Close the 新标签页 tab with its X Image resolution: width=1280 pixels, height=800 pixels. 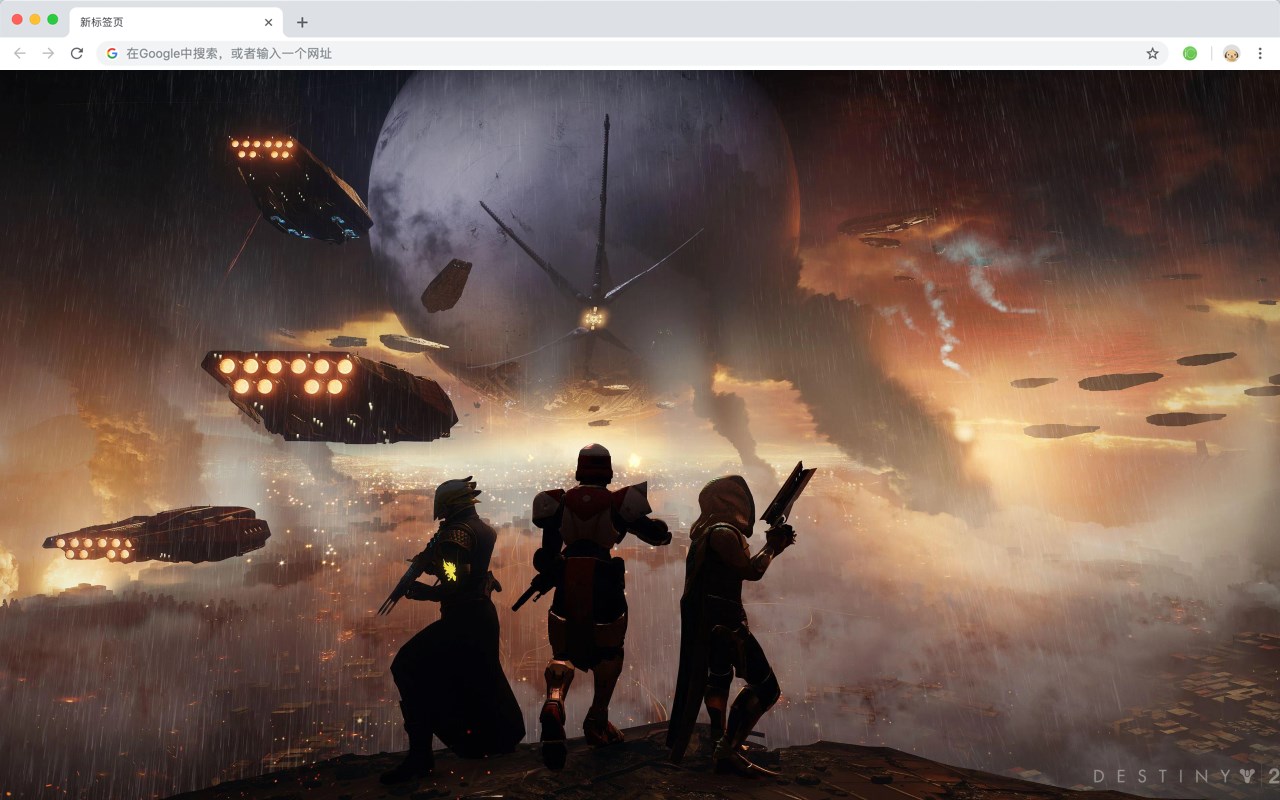click(267, 21)
